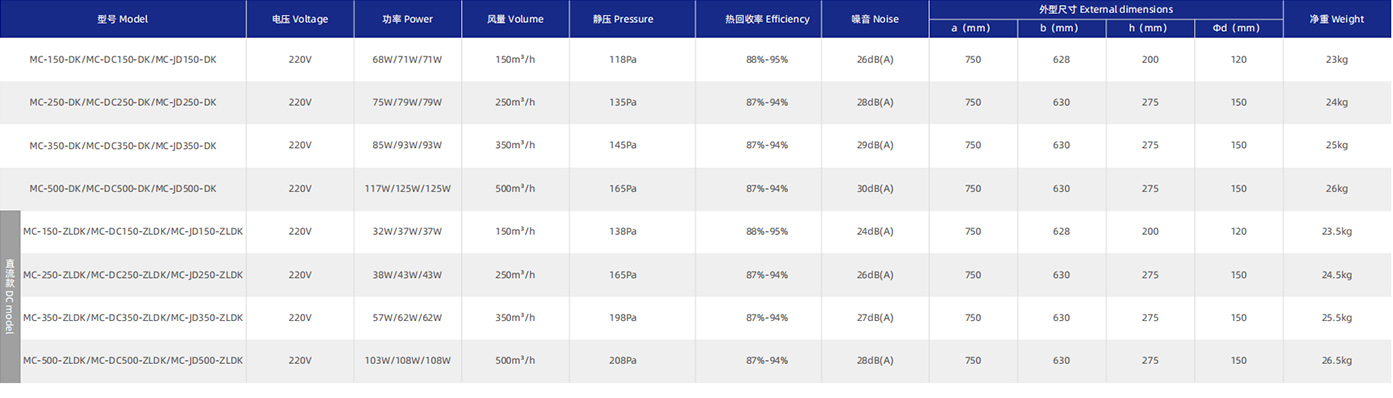The width and height of the screenshot is (1393, 398).
Task: Select the 电压 Voltage column header
Action: click(300, 19)
